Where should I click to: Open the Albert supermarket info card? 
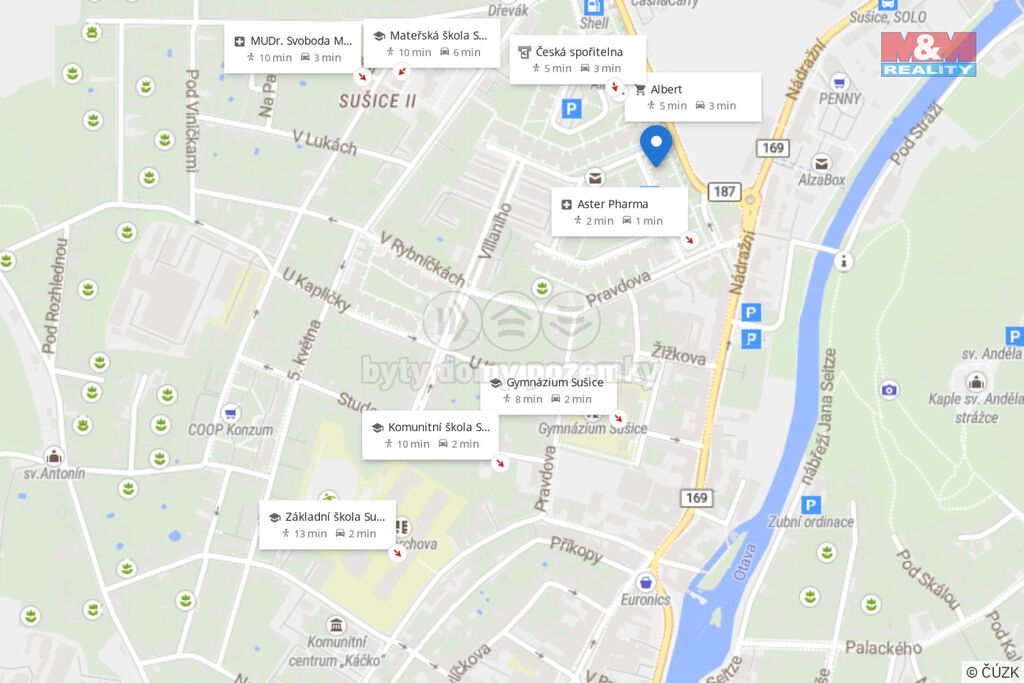(693, 97)
